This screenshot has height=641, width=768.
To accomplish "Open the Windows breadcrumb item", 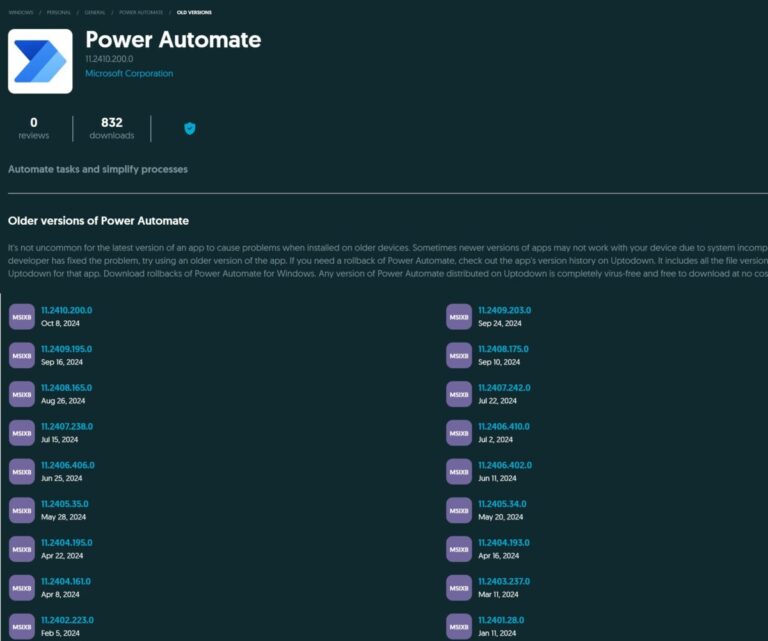I will coord(20,12).
